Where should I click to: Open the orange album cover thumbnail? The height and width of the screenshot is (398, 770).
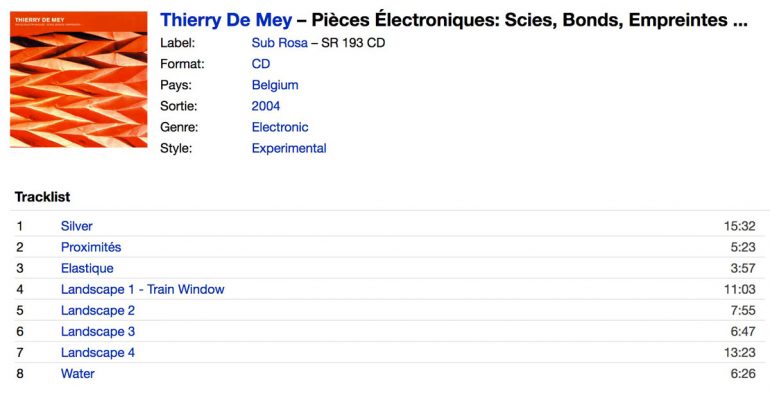(79, 80)
